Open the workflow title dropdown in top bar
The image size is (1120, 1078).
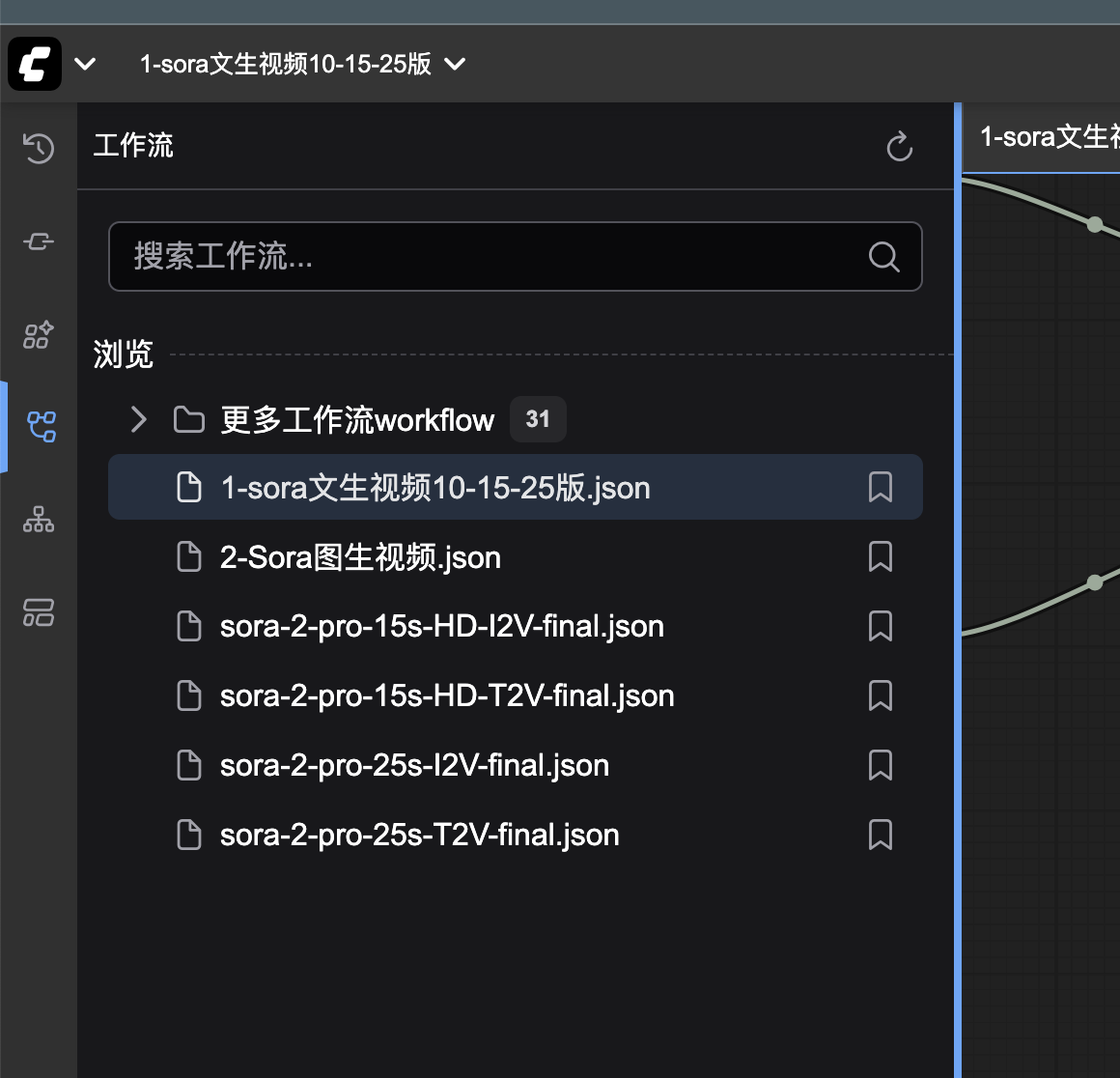pos(454,64)
